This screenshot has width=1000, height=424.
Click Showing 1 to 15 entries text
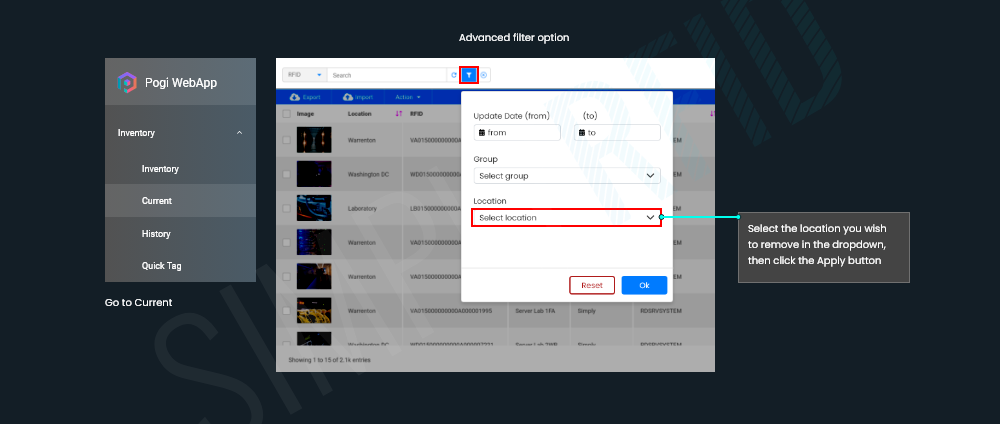[x=329, y=360]
